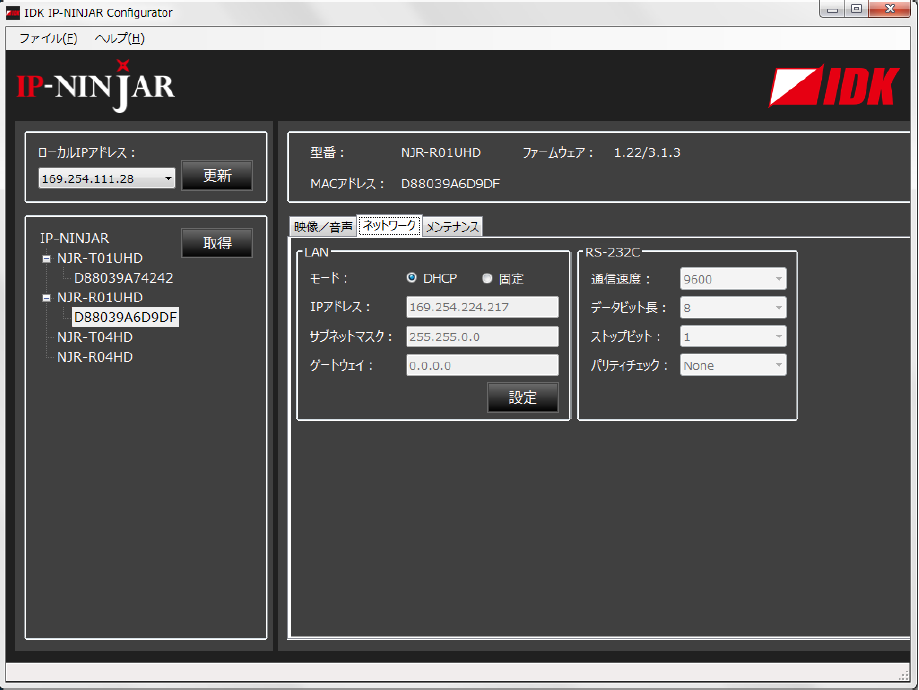Image resolution: width=919 pixels, height=690 pixels.
Task: Open the パリティチェック dropdown
Action: 733,366
